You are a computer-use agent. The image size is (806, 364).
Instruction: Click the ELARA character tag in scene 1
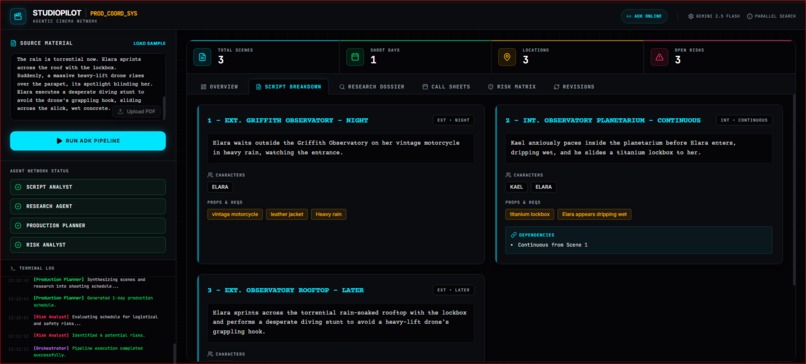(220, 187)
